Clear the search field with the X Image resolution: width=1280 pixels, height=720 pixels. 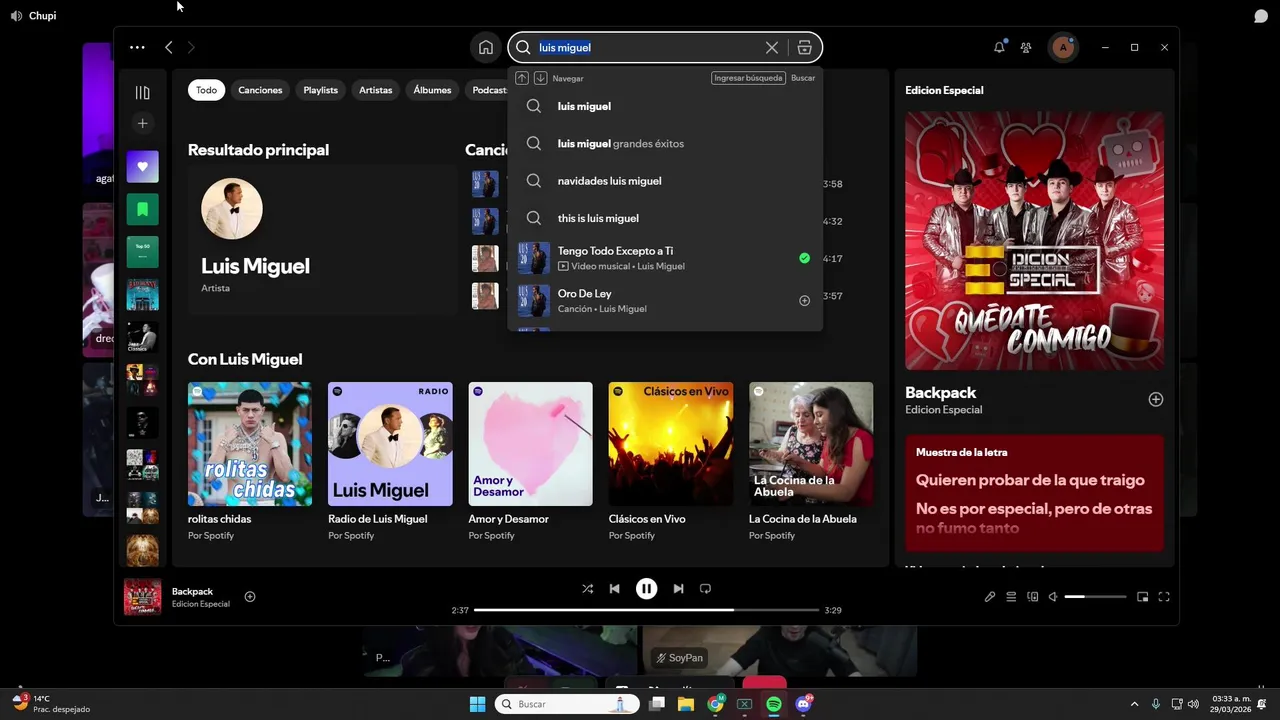coord(772,47)
